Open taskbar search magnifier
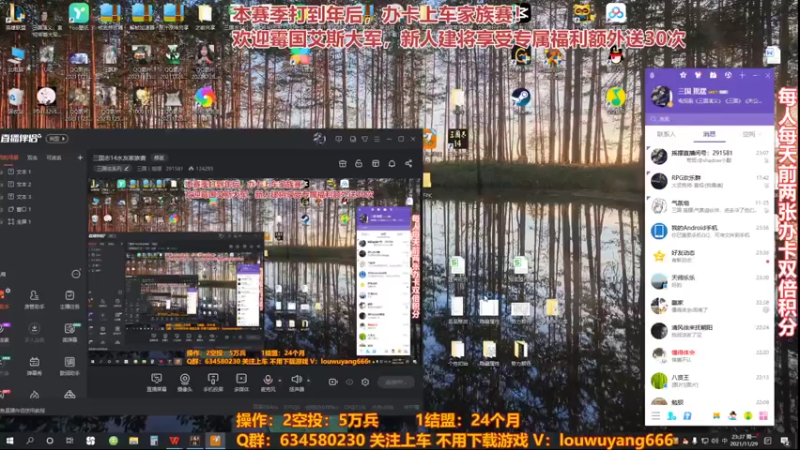800x450 pixels. click(x=30, y=440)
